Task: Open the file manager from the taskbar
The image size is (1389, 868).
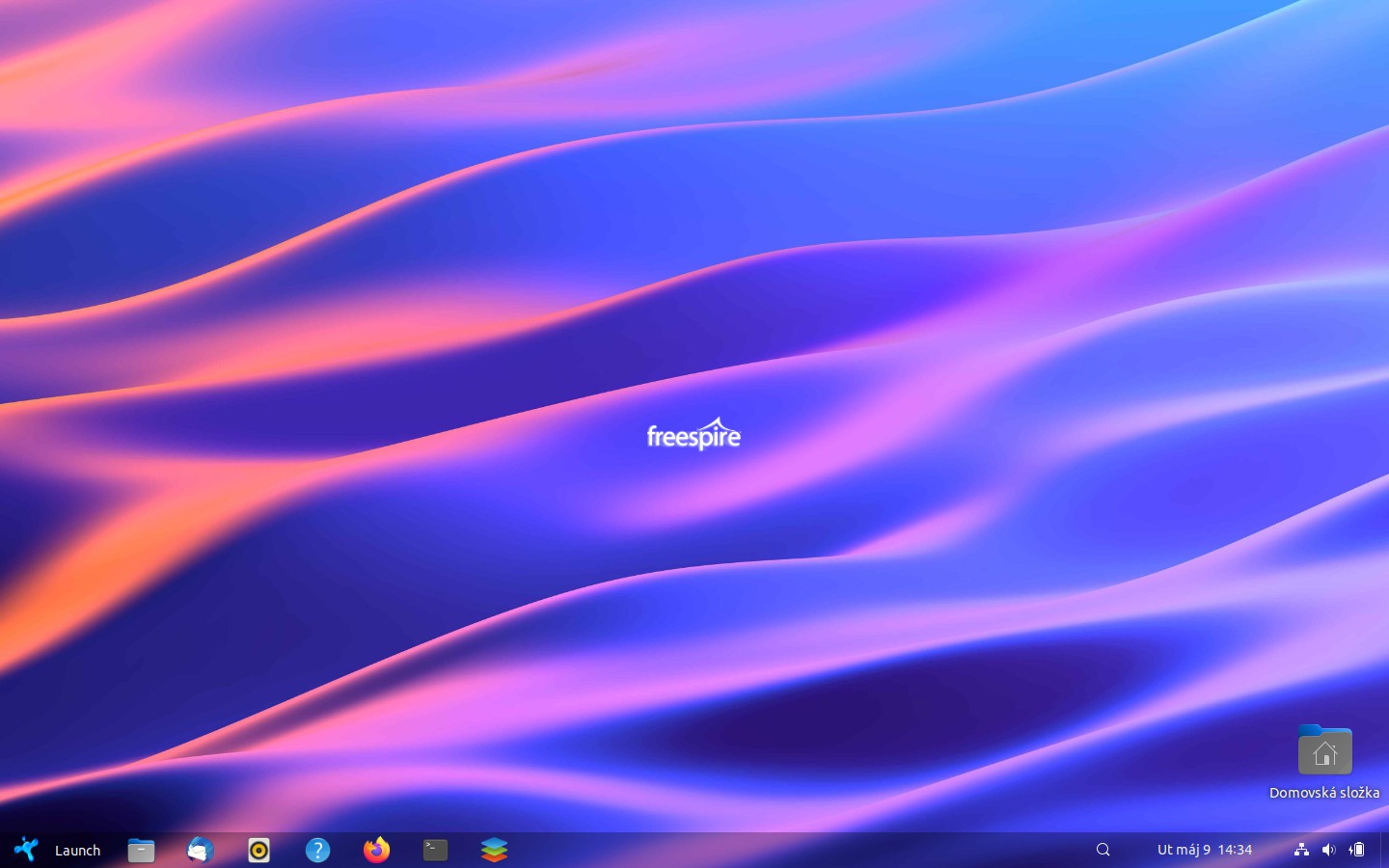Action: click(142, 850)
